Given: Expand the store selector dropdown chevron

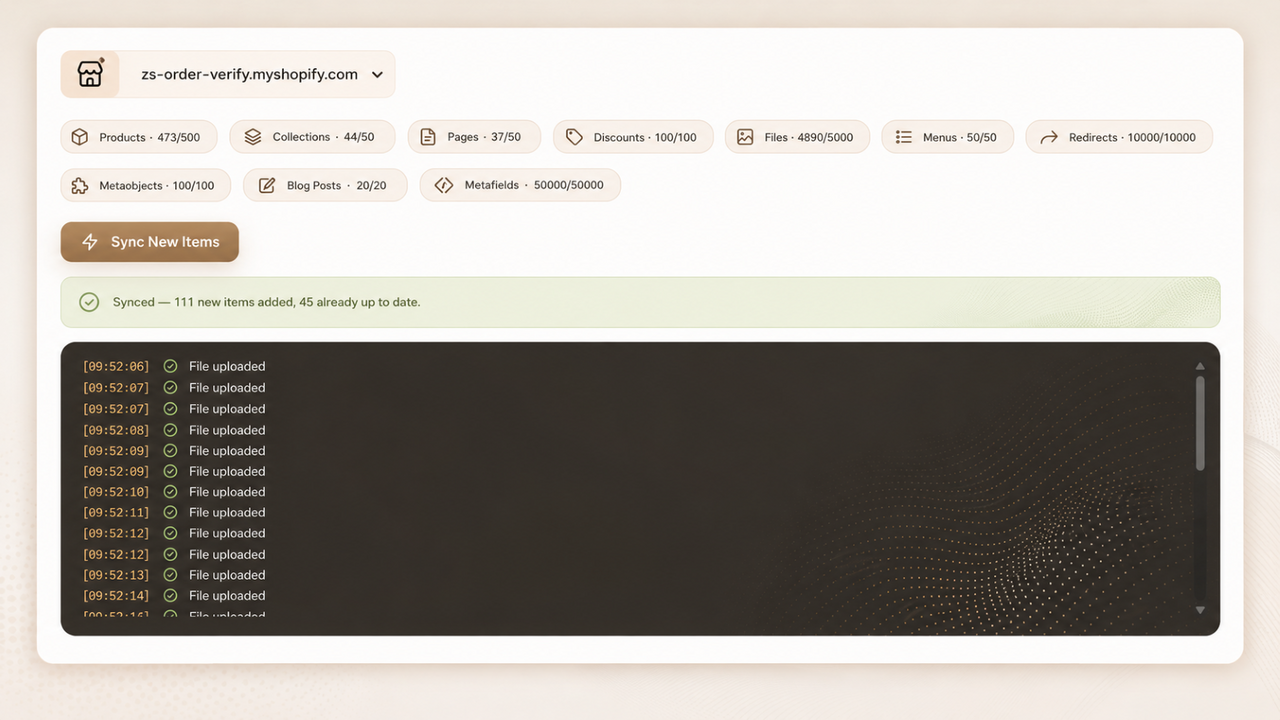Looking at the screenshot, I should (x=377, y=75).
